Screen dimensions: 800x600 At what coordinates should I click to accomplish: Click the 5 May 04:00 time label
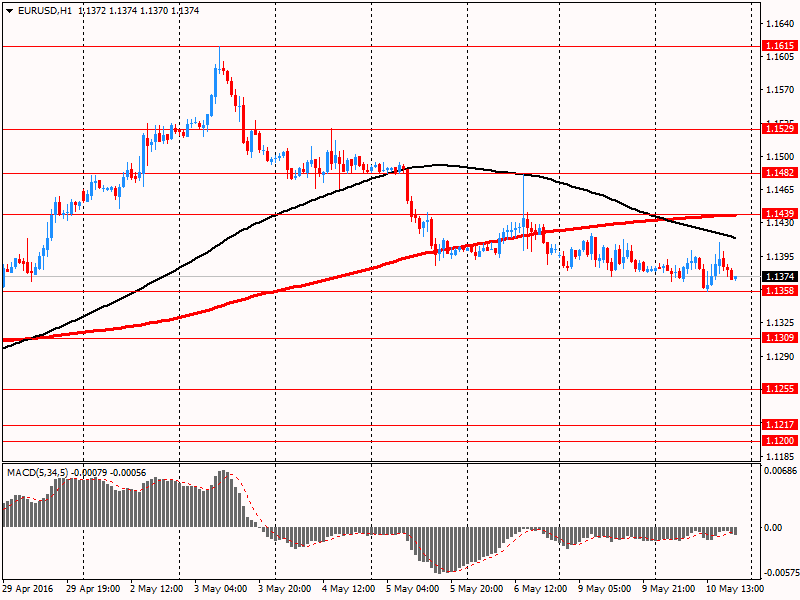[x=413, y=589]
